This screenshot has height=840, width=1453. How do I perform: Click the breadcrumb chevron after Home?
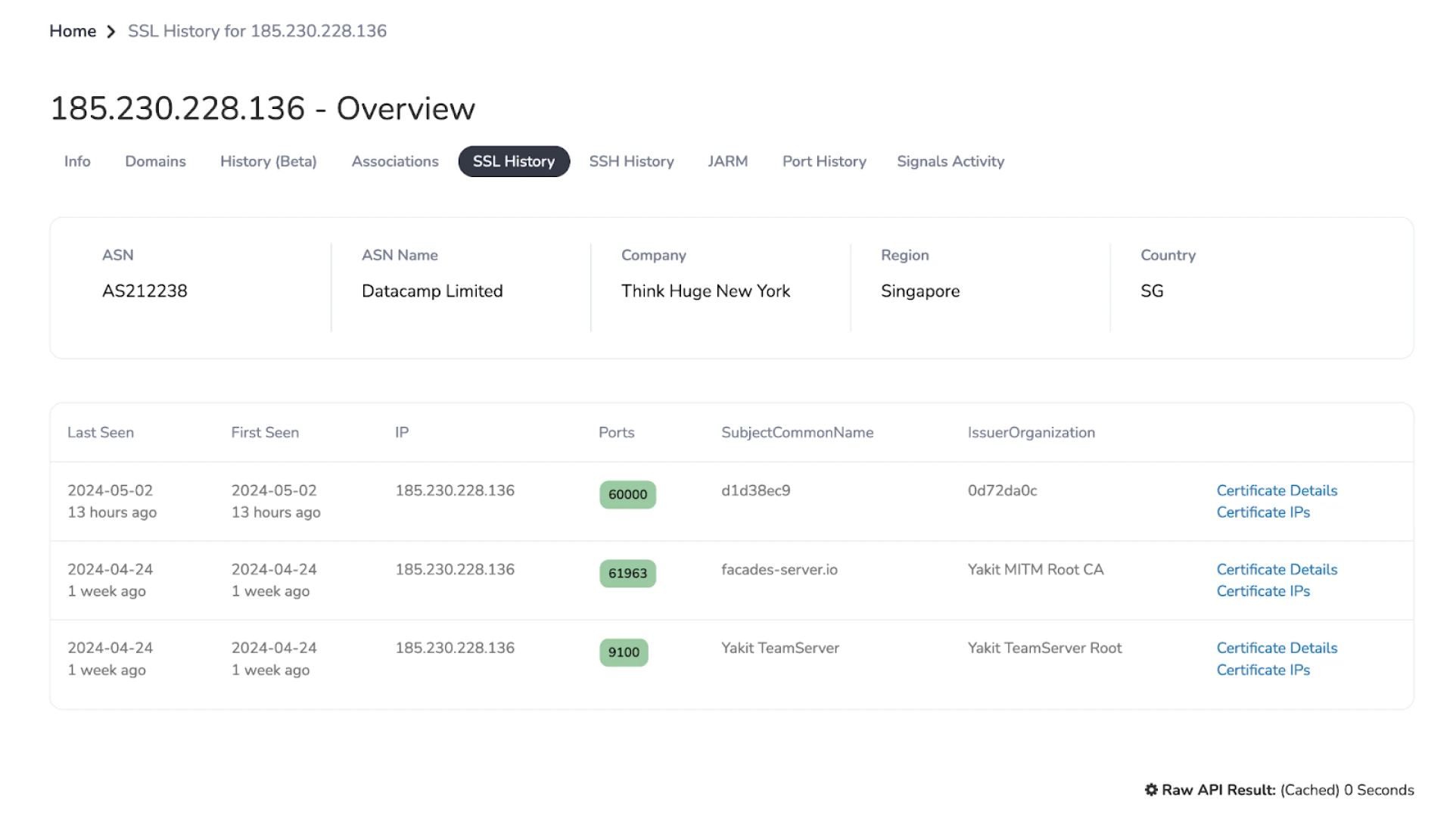click(x=111, y=32)
